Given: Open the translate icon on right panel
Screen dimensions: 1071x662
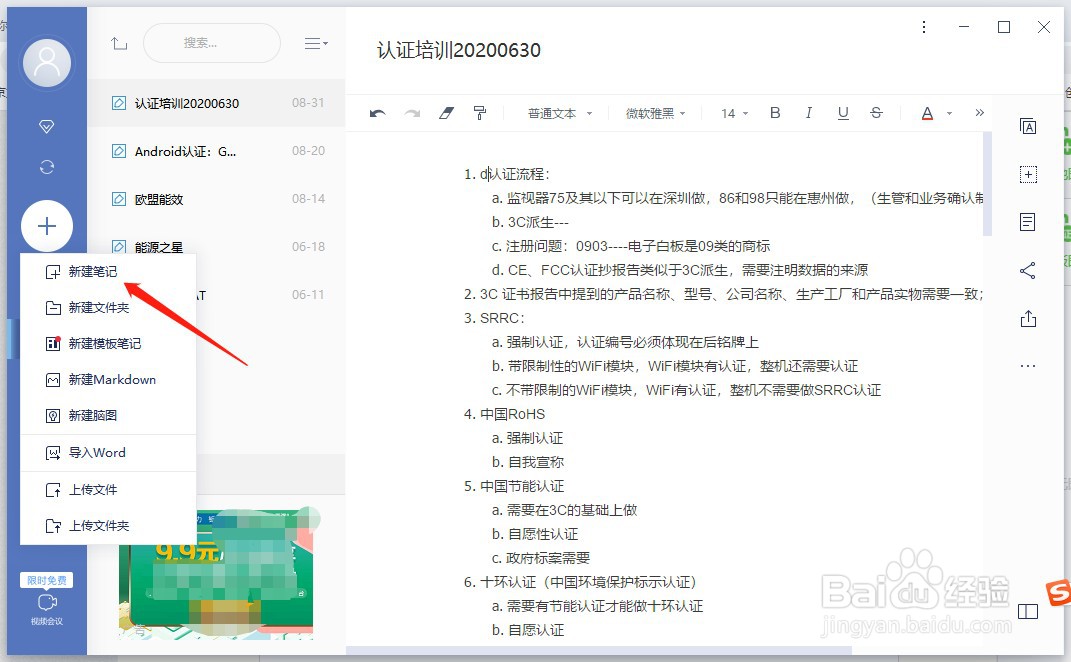Looking at the screenshot, I should tap(1028, 127).
